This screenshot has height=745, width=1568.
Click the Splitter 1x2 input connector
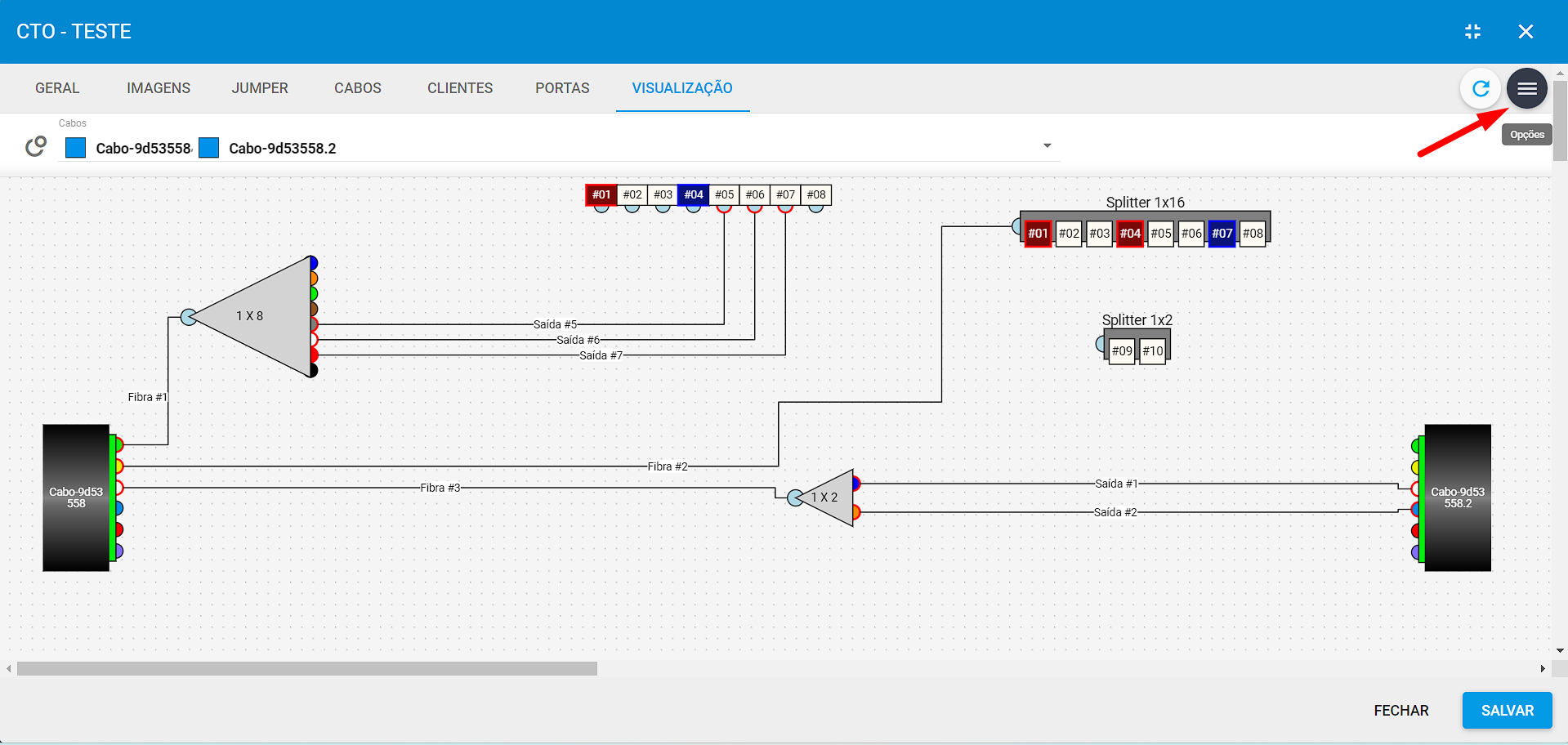(x=1101, y=344)
